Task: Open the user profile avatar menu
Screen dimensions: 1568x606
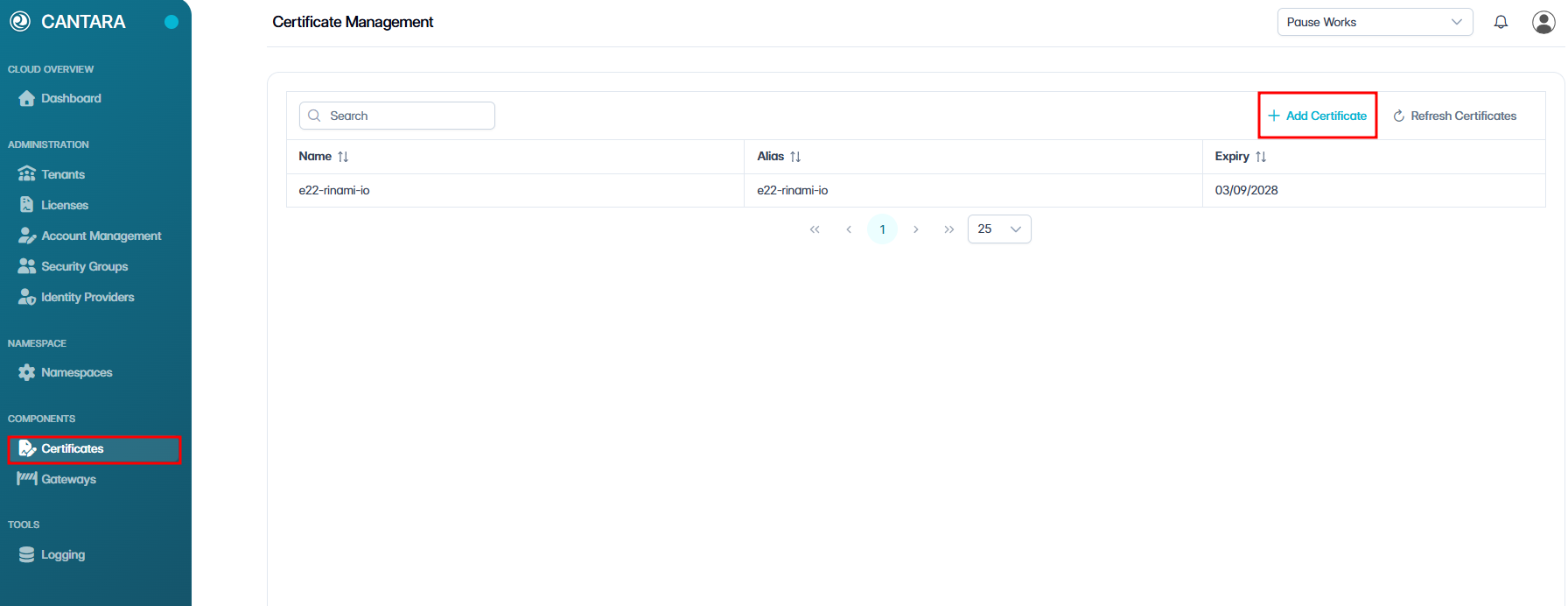Action: pos(1543,22)
